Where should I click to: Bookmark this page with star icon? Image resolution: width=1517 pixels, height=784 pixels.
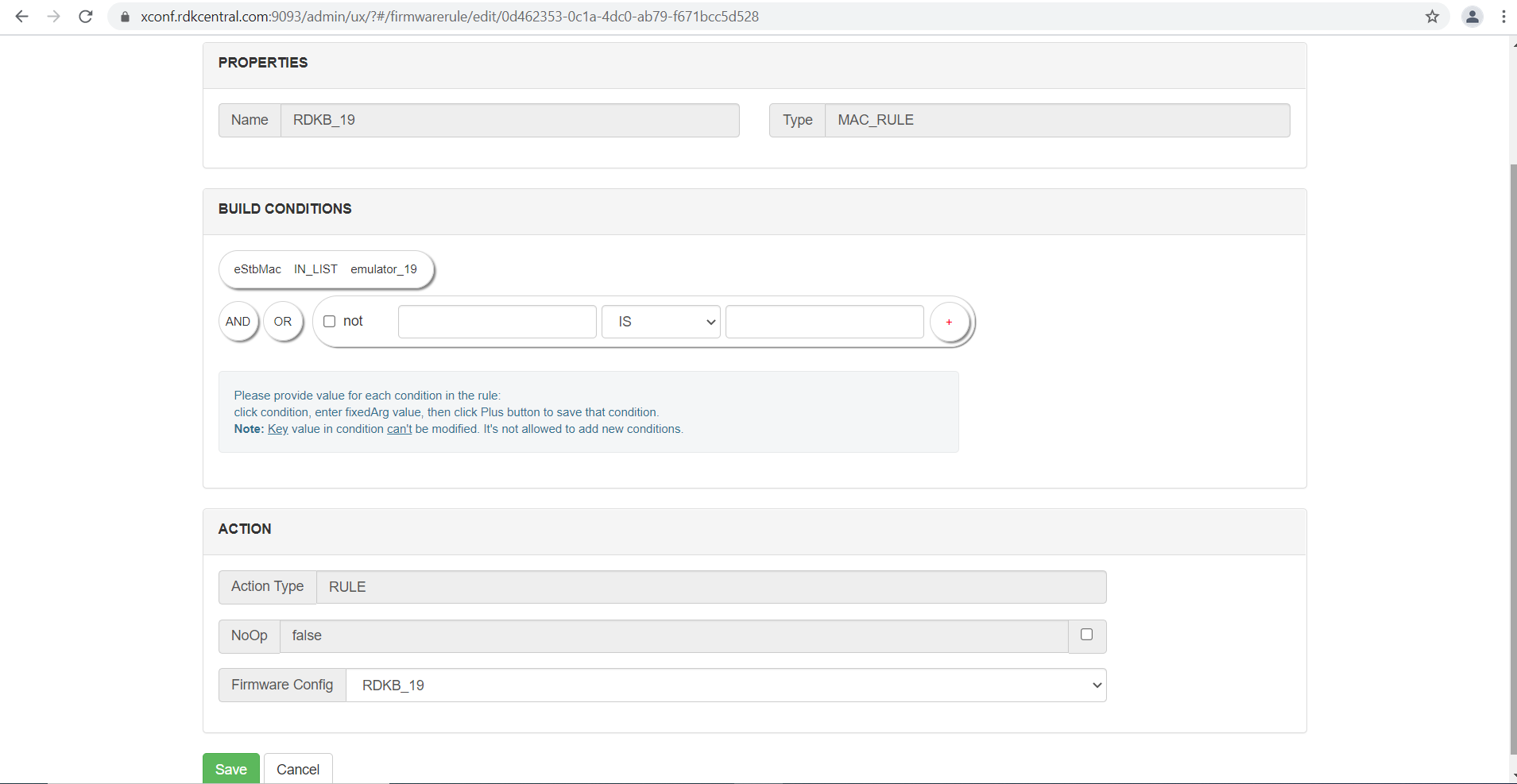coord(1432,17)
